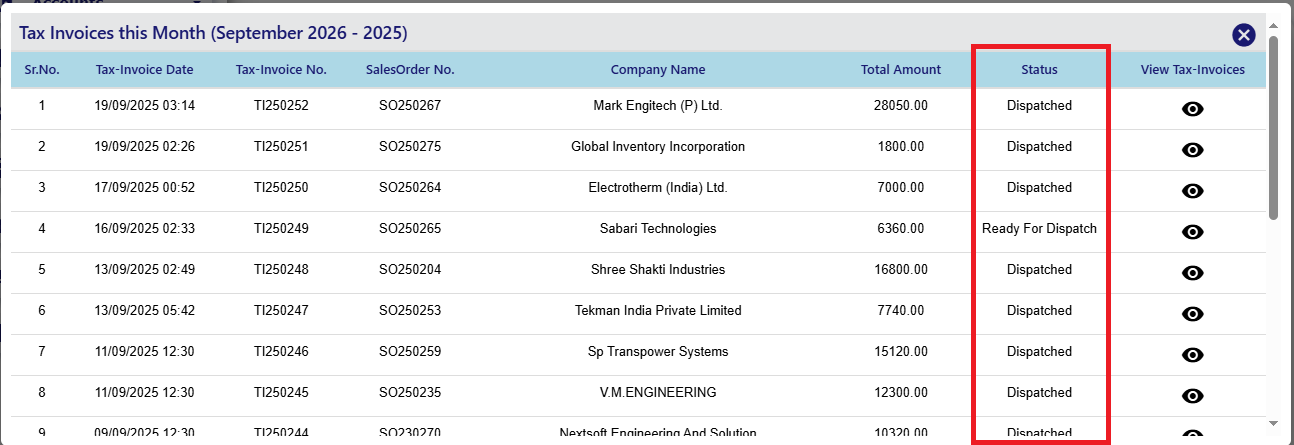This screenshot has height=445, width=1294.
Task: Click the Tax-Invoice Date column header
Action: tap(145, 70)
